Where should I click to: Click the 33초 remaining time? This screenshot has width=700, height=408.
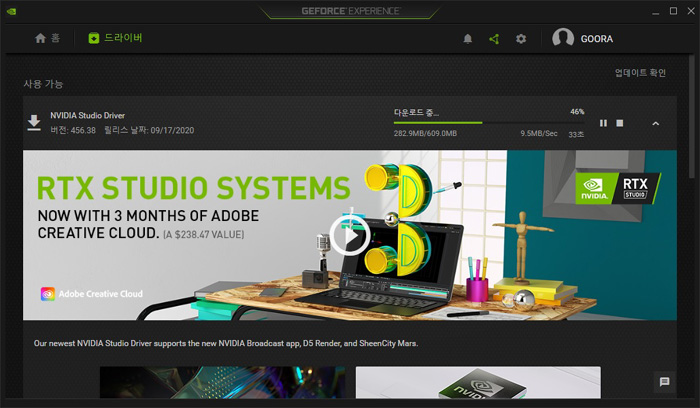click(576, 134)
